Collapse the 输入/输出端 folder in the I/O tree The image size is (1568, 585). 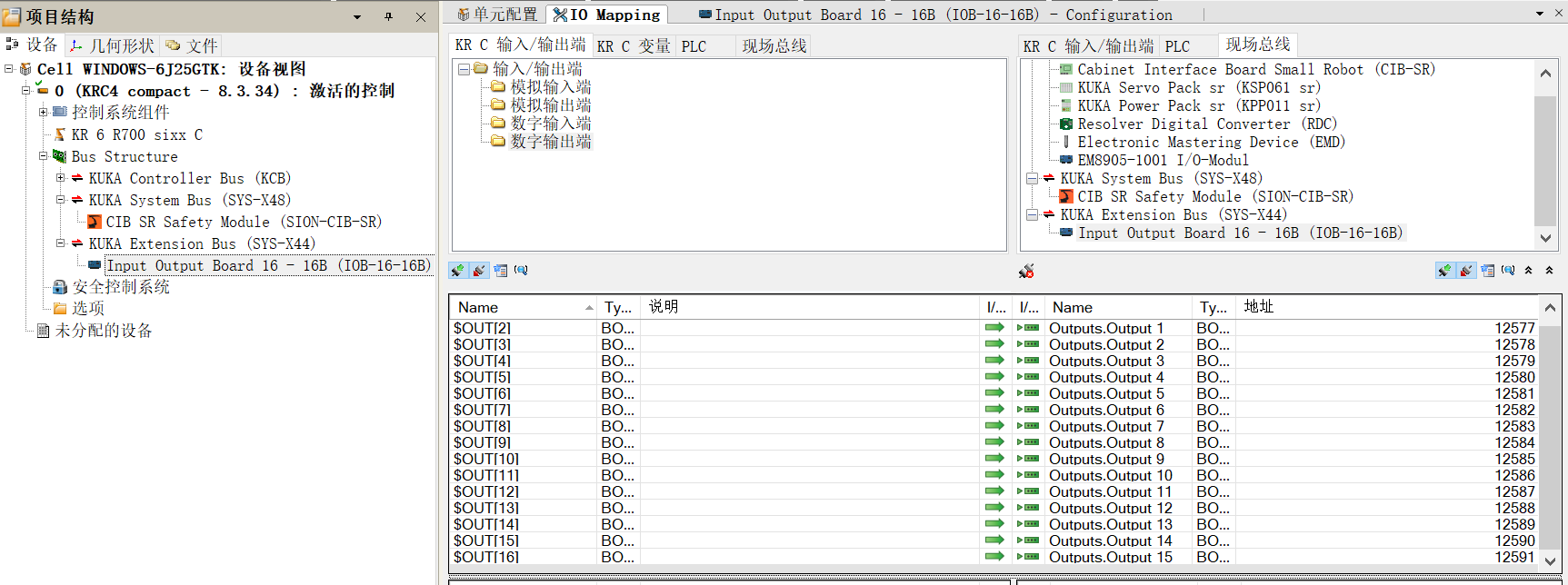coord(464,69)
